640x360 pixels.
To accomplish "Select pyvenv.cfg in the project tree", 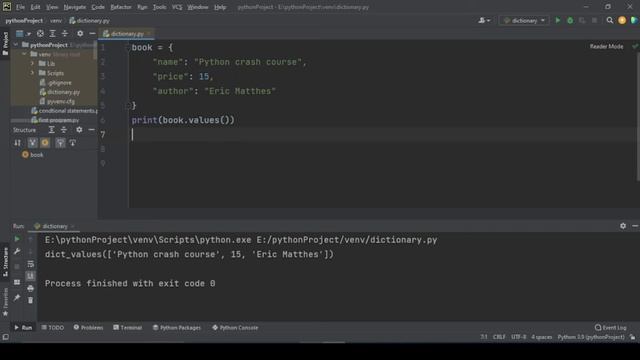I will coord(57,101).
